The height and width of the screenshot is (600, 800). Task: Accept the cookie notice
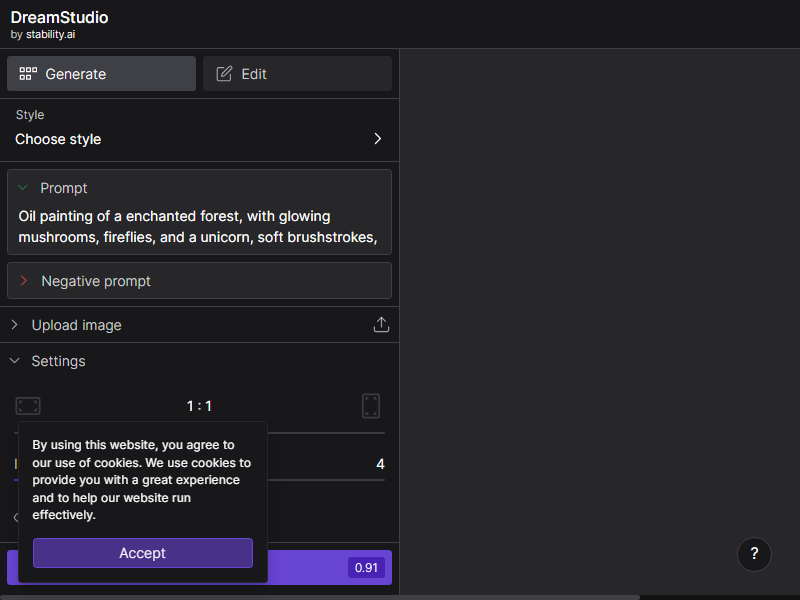pyautogui.click(x=143, y=553)
